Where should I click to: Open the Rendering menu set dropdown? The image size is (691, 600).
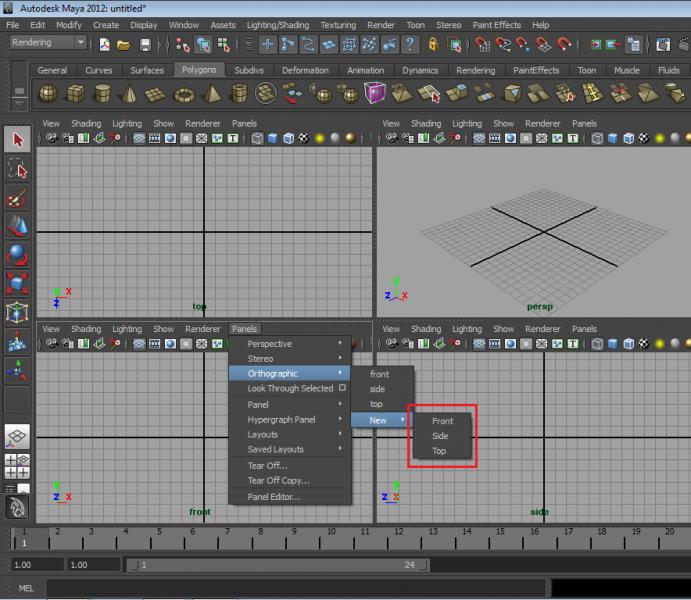coord(48,42)
